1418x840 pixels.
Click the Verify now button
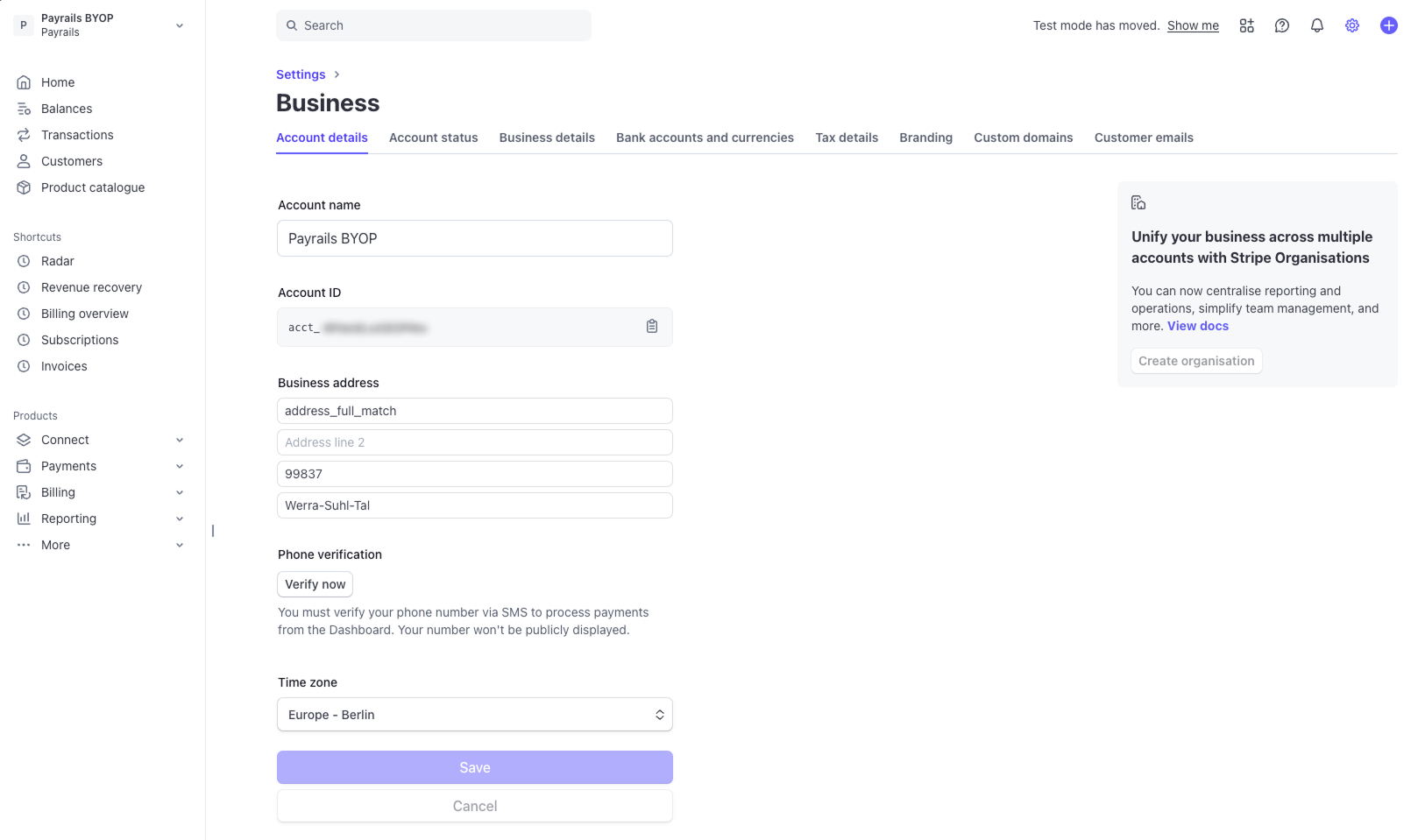point(315,584)
